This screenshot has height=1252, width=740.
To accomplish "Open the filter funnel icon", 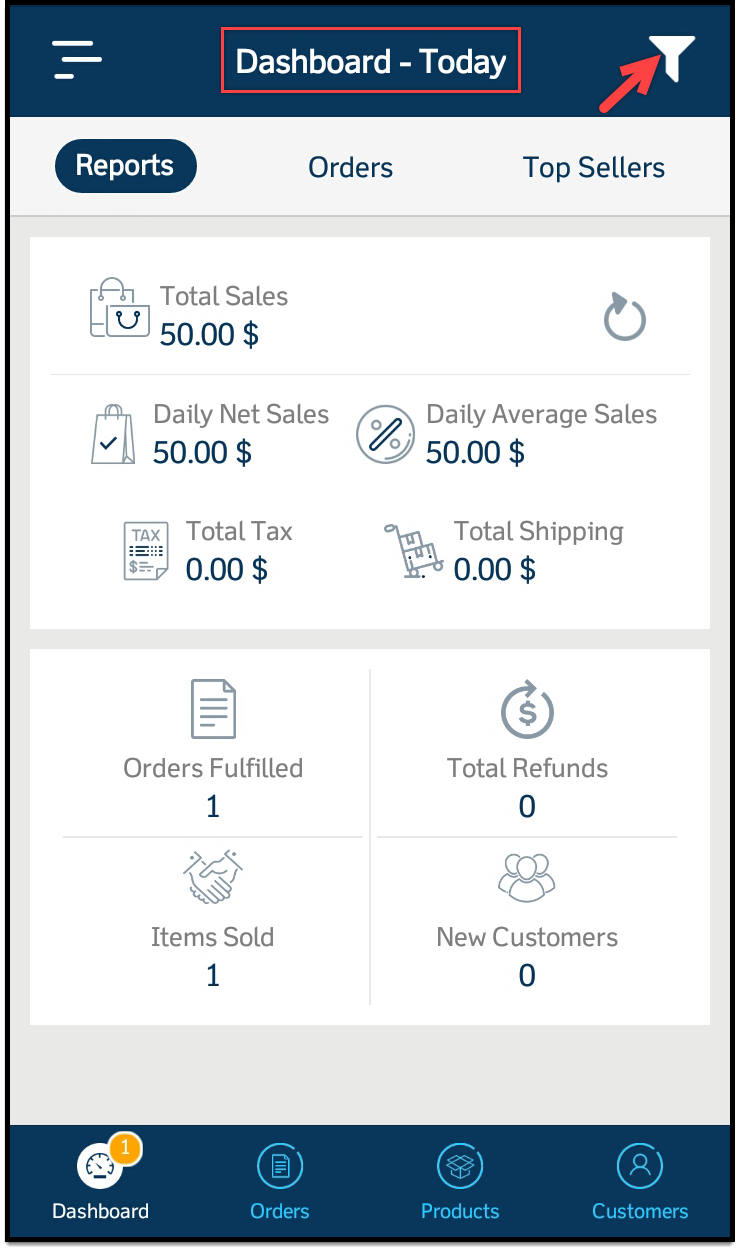I will (x=672, y=58).
